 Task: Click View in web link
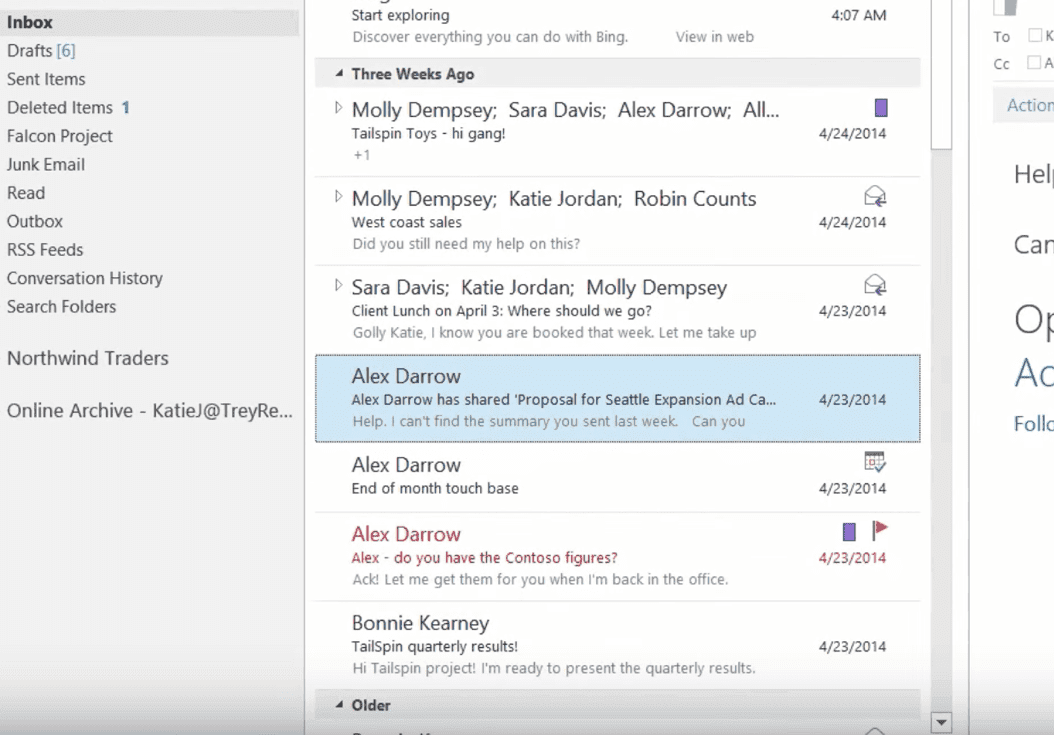pyautogui.click(x=714, y=37)
